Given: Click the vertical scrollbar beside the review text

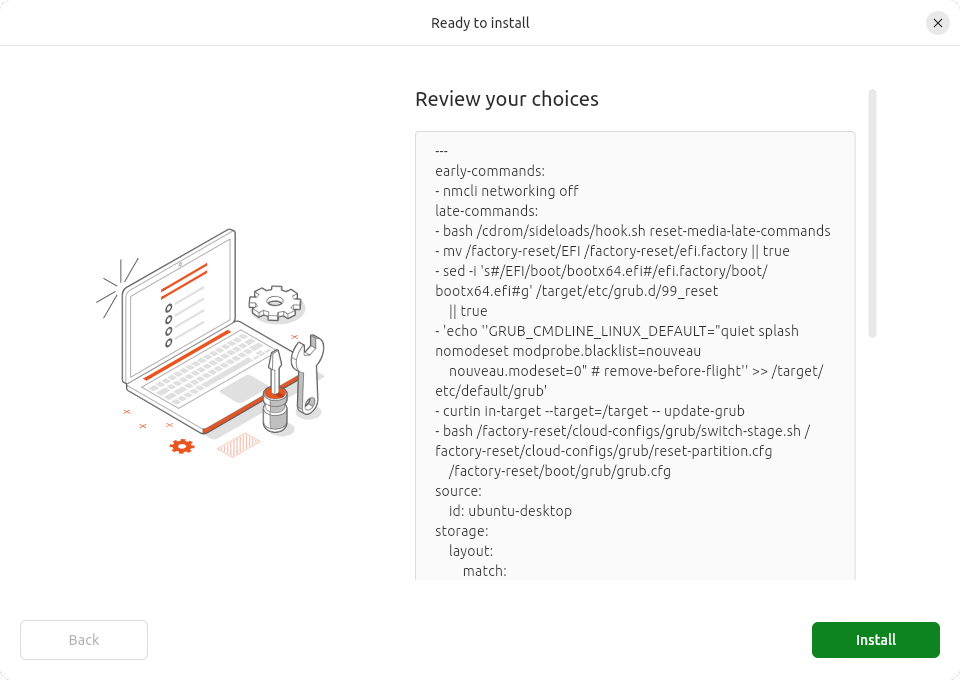Looking at the screenshot, I should (x=872, y=214).
